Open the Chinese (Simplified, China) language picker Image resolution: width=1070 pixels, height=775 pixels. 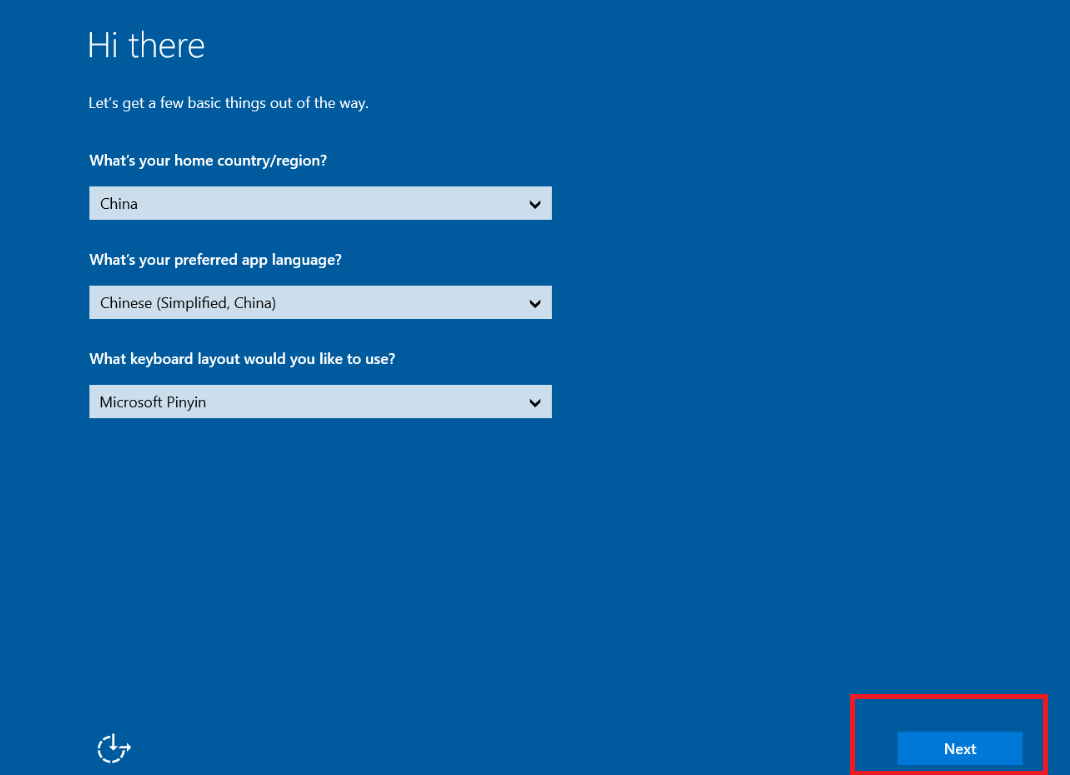pos(320,302)
